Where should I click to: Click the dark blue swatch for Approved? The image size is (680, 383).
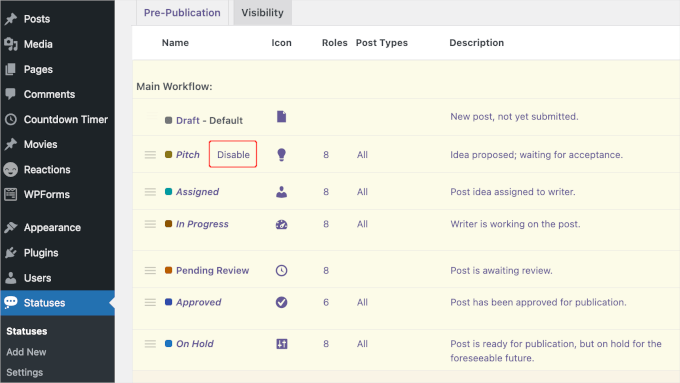168,302
